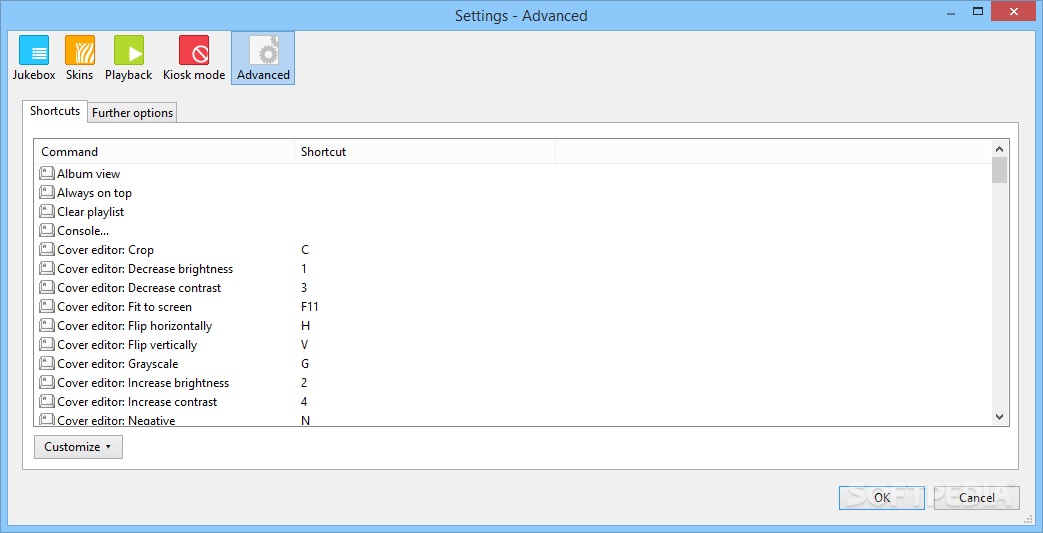1043x533 pixels.
Task: Click shortcut value "N" for Negative
Action: point(305,421)
